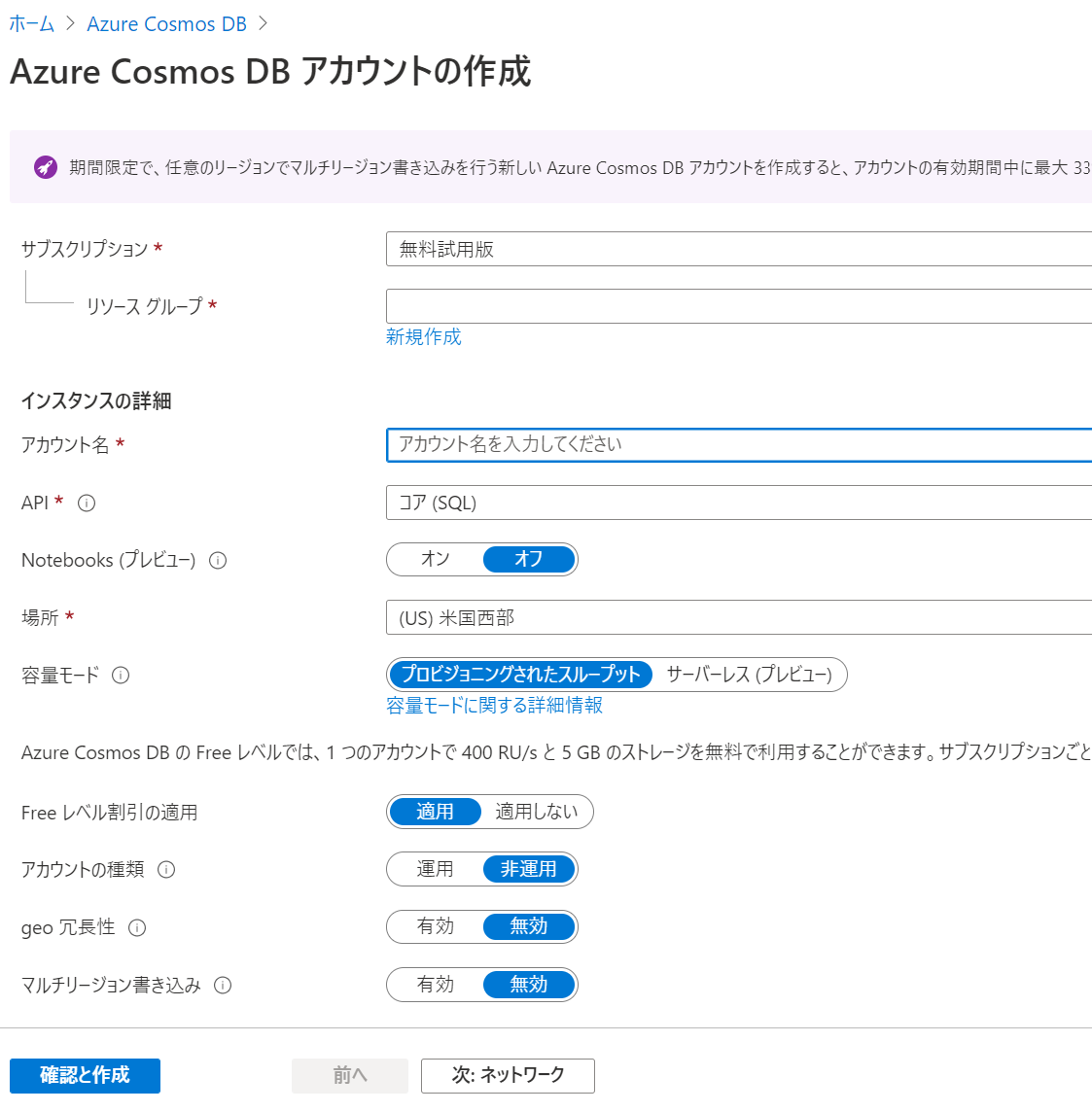Image resolution: width=1092 pixels, height=1112 pixels.
Task: Click the 前へ button
Action: [x=350, y=1076]
